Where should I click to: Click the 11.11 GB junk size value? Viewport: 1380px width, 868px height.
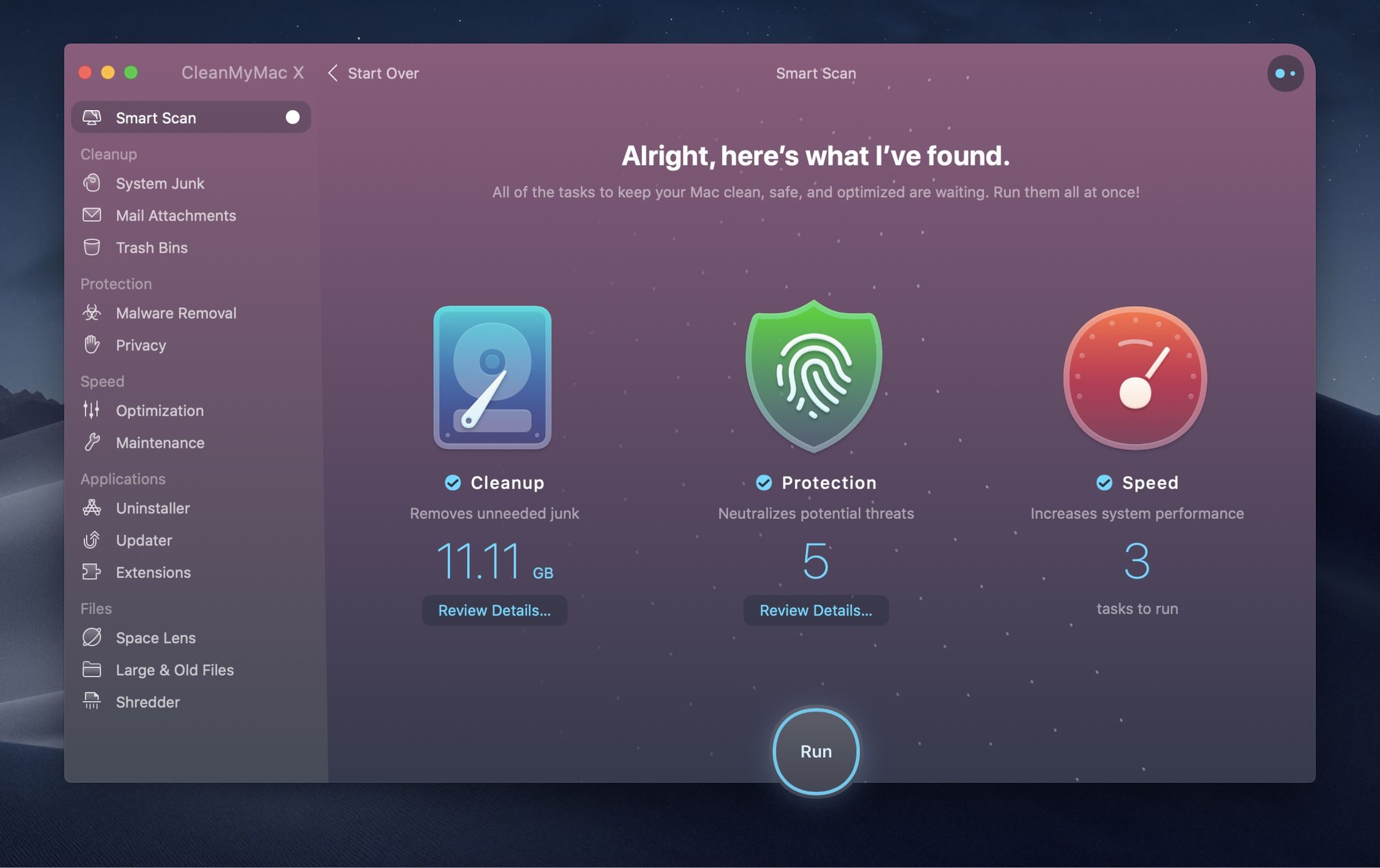click(495, 561)
